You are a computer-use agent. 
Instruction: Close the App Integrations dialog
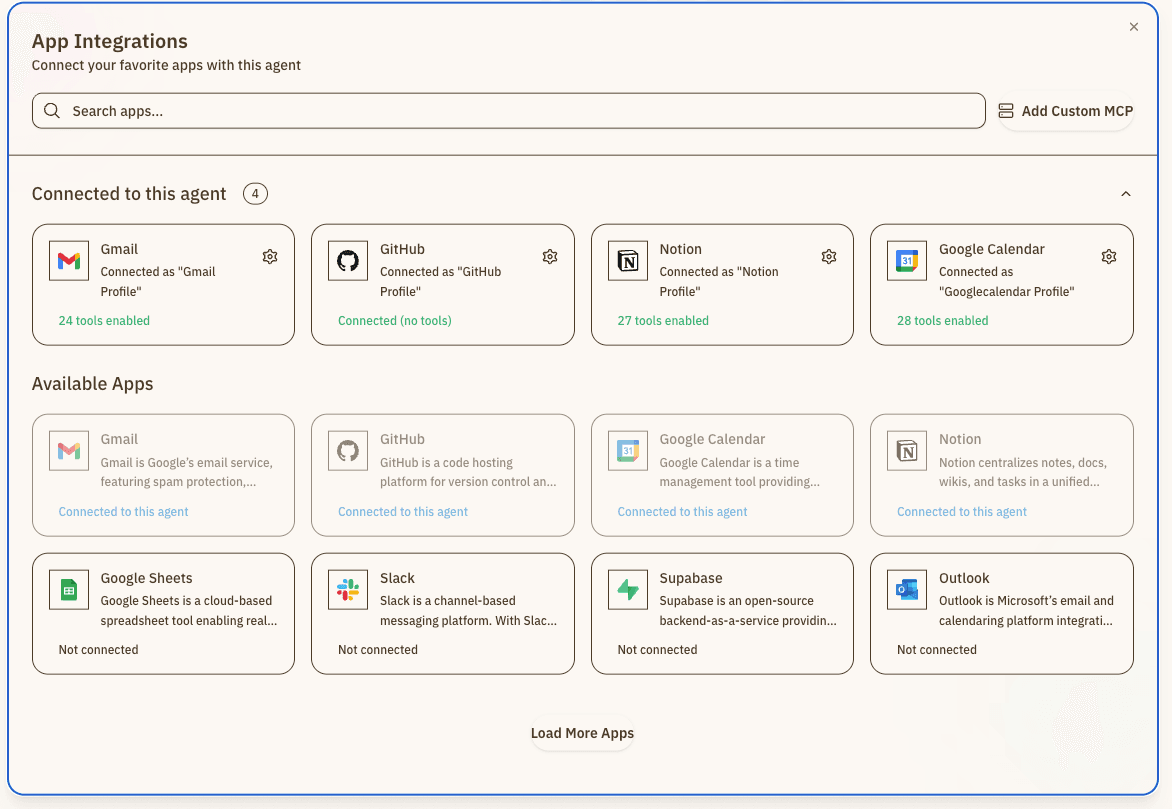pos(1133,27)
